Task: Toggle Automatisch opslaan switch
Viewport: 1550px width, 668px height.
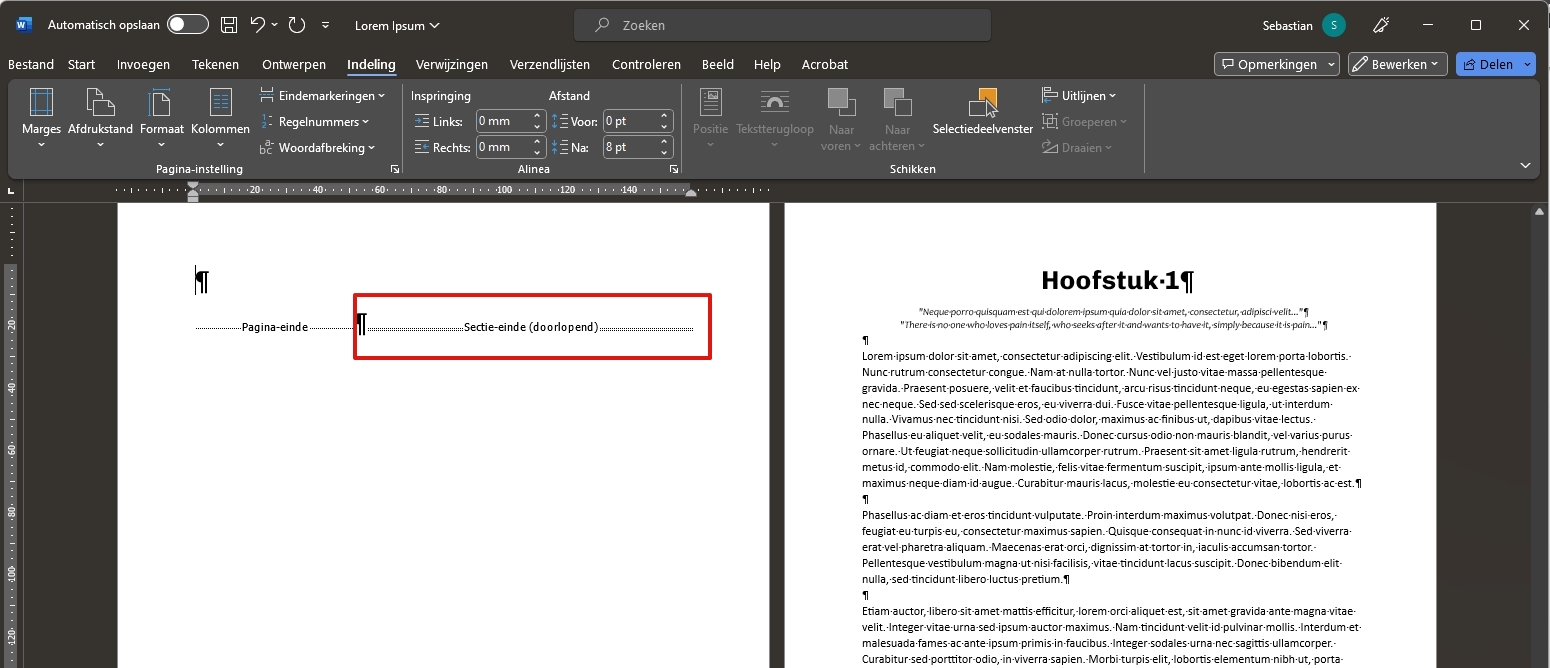Action: coord(188,25)
